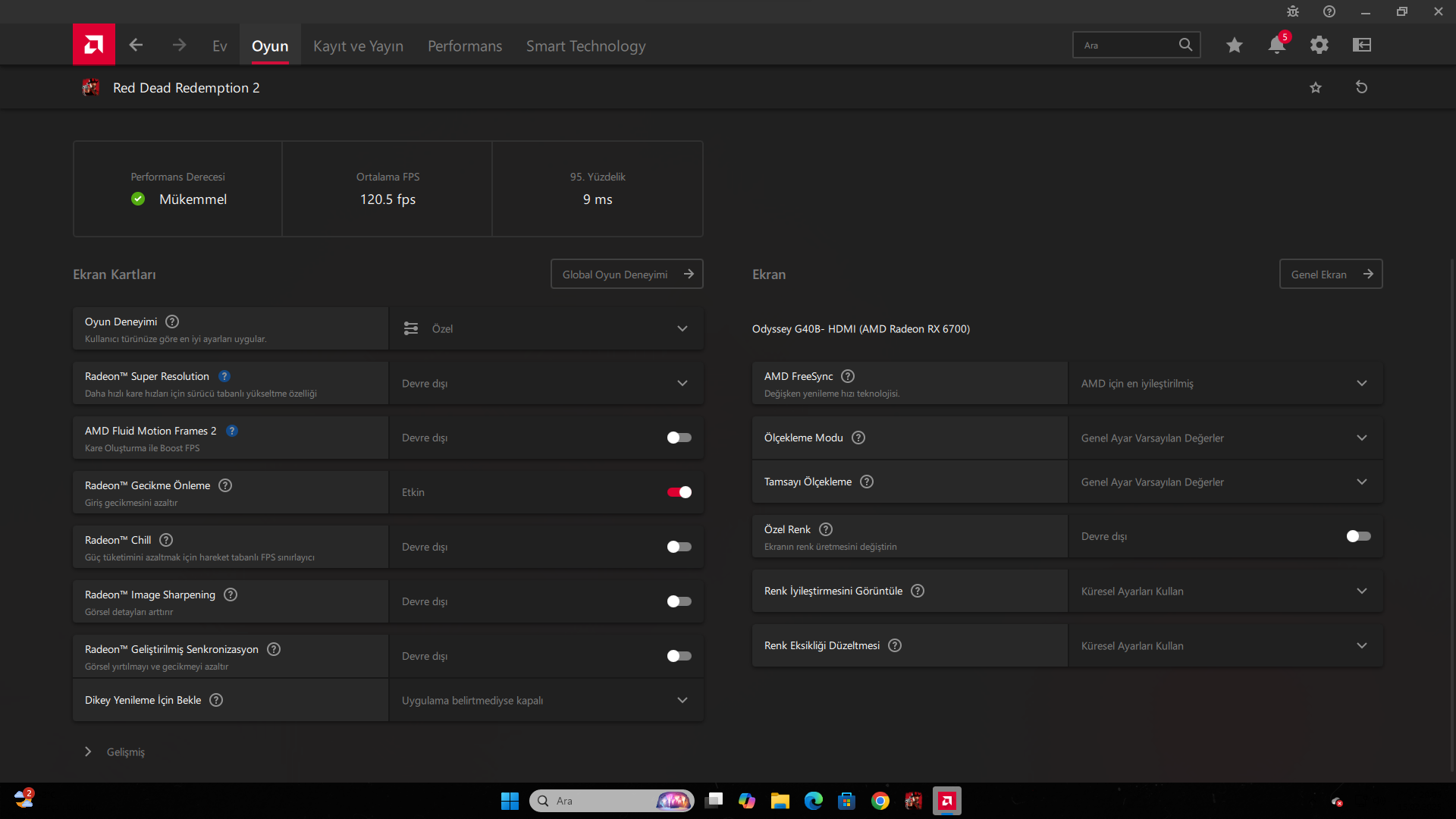Open settings gear icon
Screen dimensions: 1456x819
1319,45
